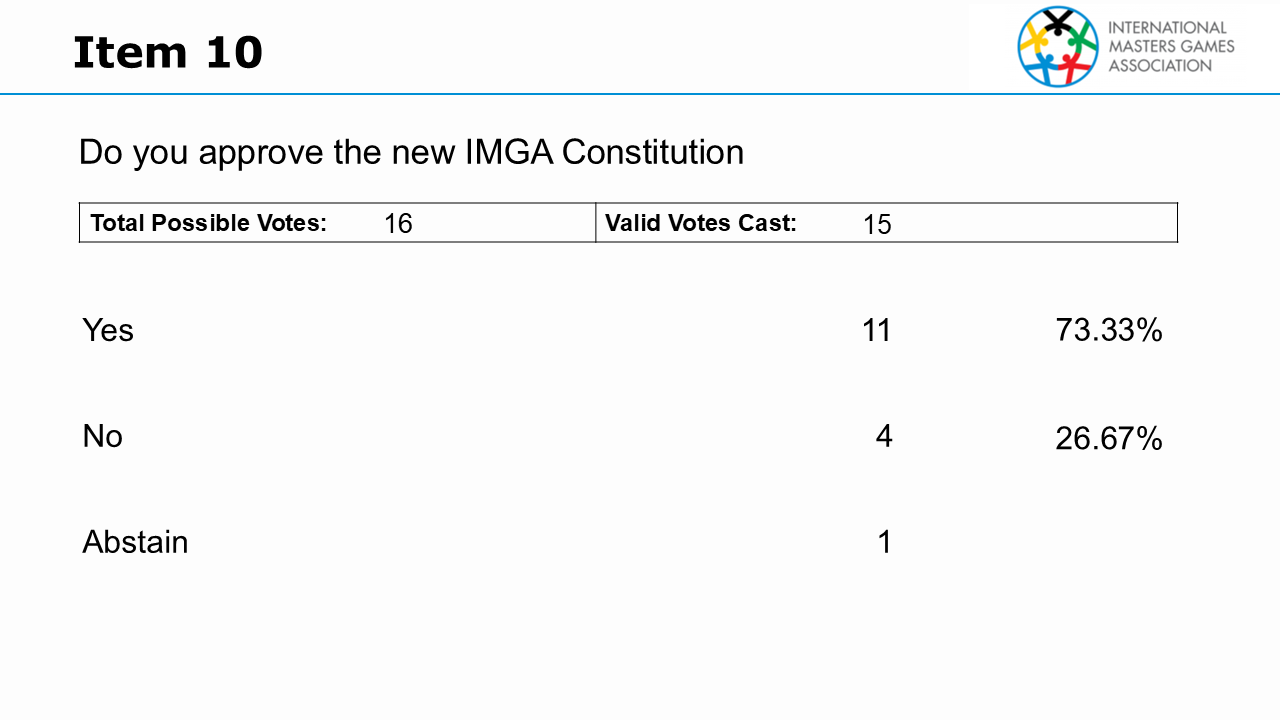Click the 26.67% No percentage
The width and height of the screenshot is (1280, 720).
1109,438
